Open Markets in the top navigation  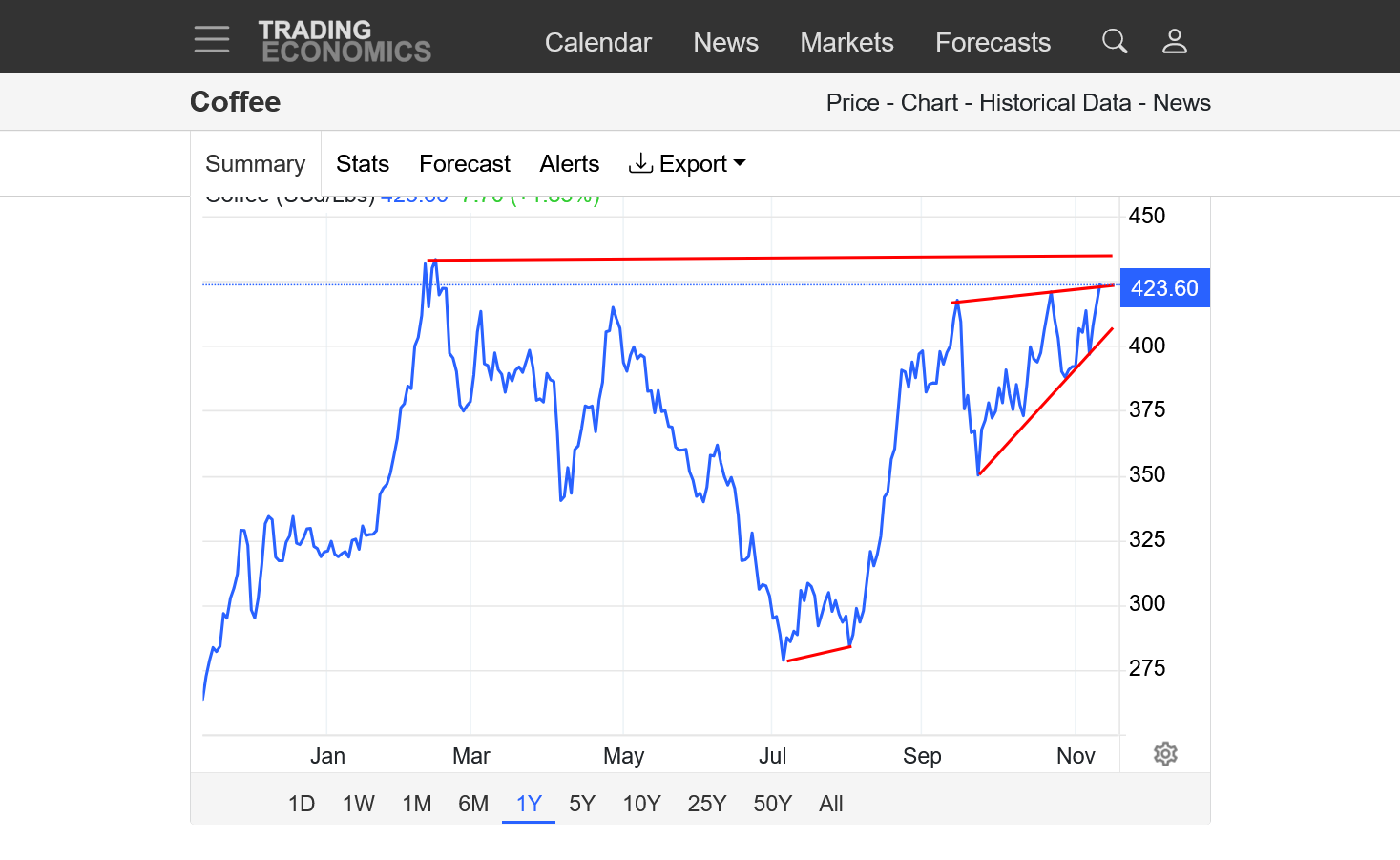click(x=846, y=43)
